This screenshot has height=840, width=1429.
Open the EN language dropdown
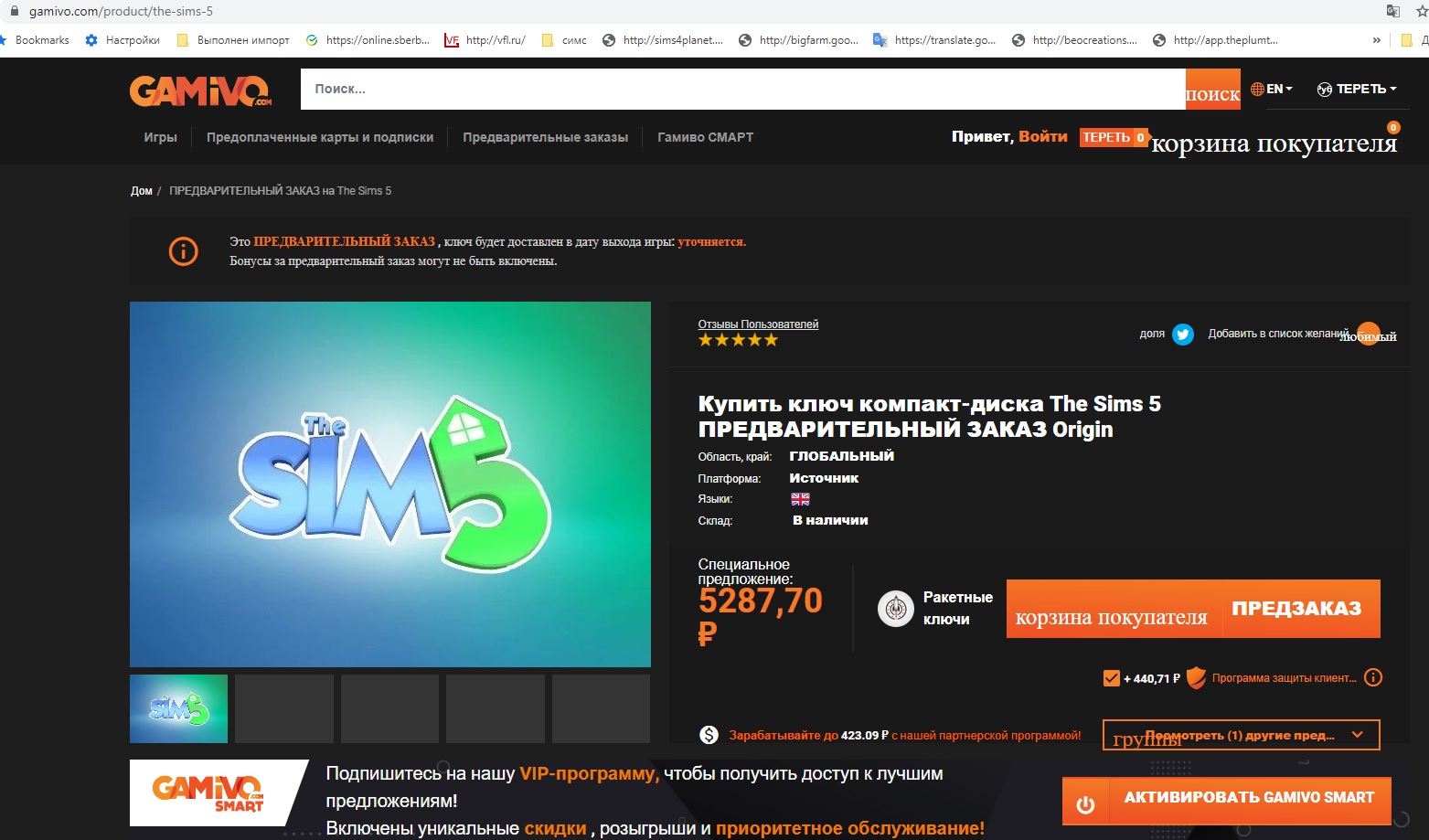1272,89
